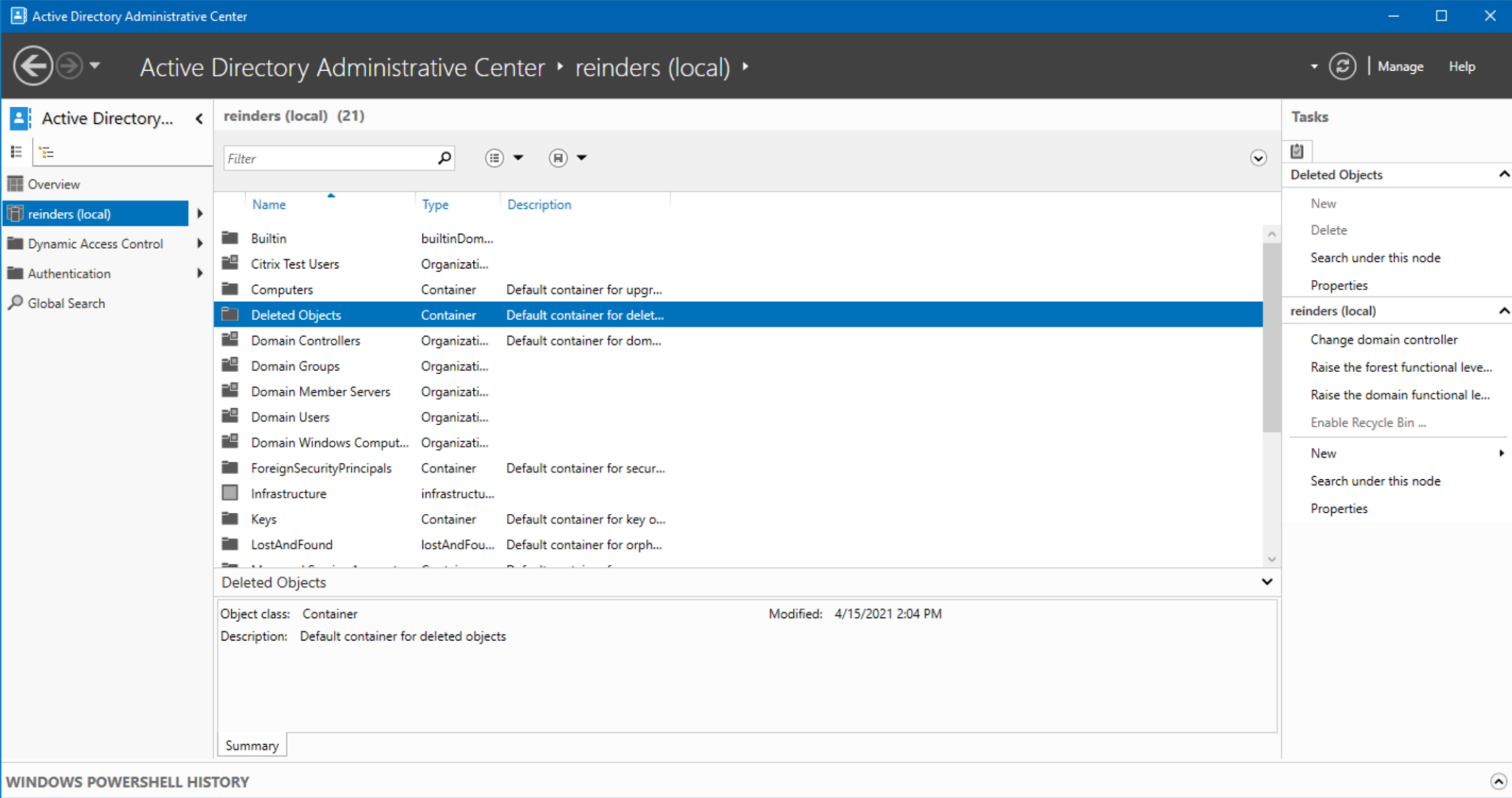Select the list view icon in navigation pane
The height and width of the screenshot is (798, 1512).
pyautogui.click(x=16, y=151)
